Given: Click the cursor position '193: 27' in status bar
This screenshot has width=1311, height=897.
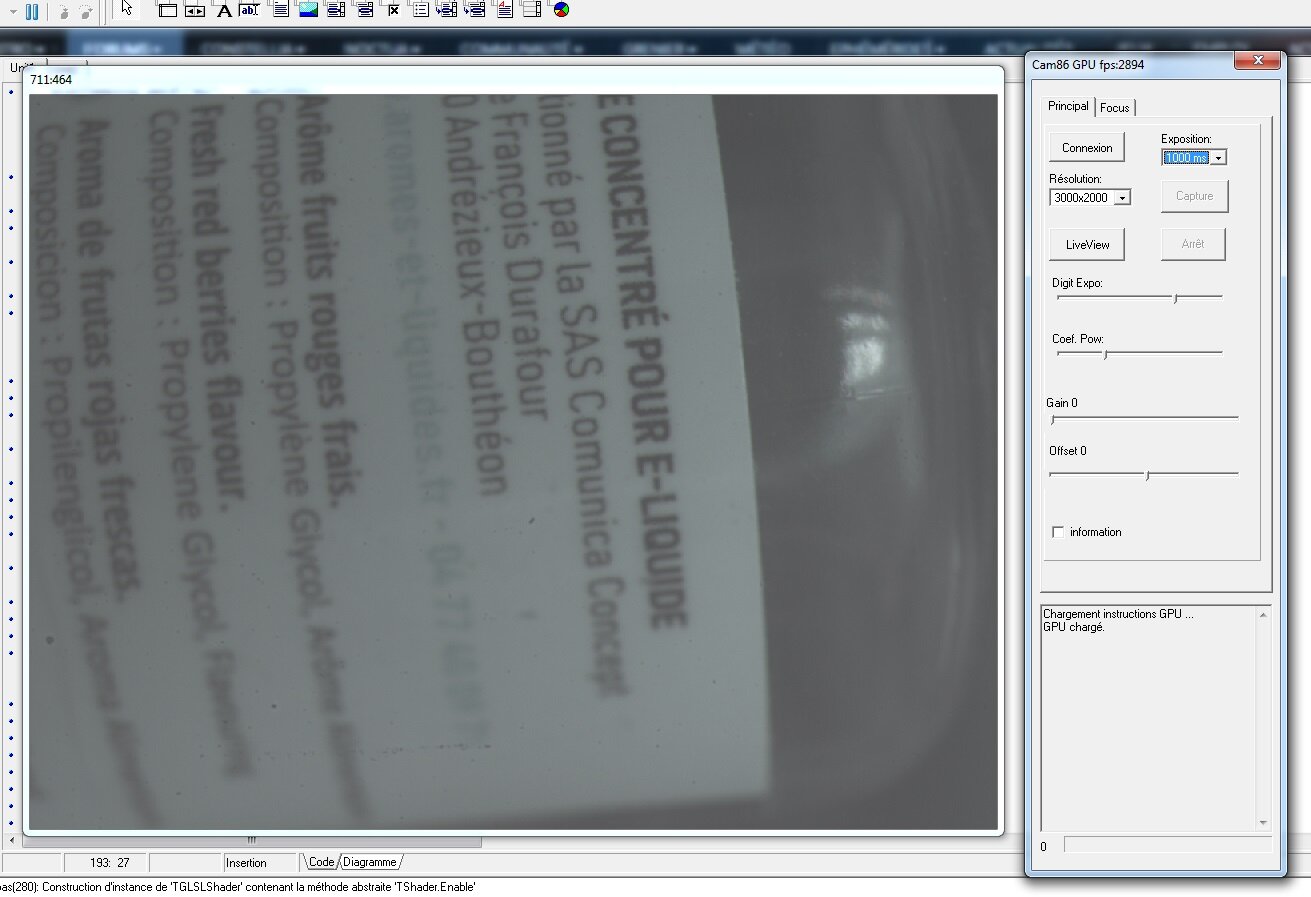Looking at the screenshot, I should pyautogui.click(x=110, y=862).
